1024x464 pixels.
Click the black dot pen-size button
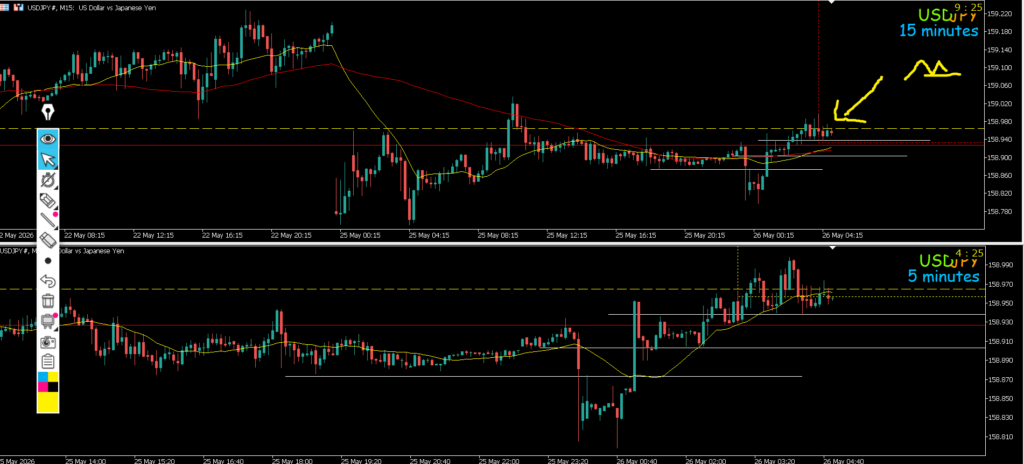pos(48,260)
